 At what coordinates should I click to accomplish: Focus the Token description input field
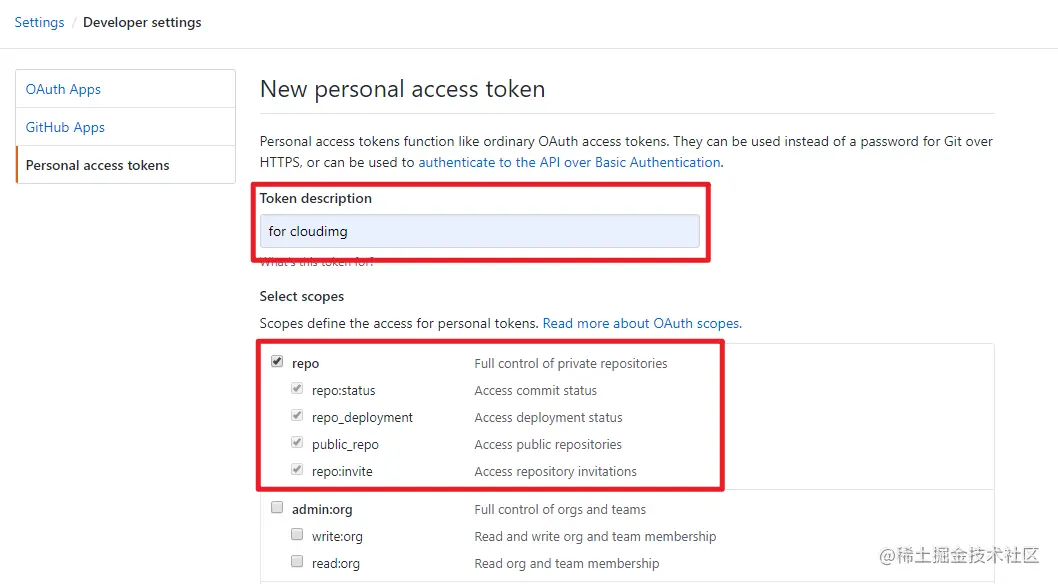point(479,231)
